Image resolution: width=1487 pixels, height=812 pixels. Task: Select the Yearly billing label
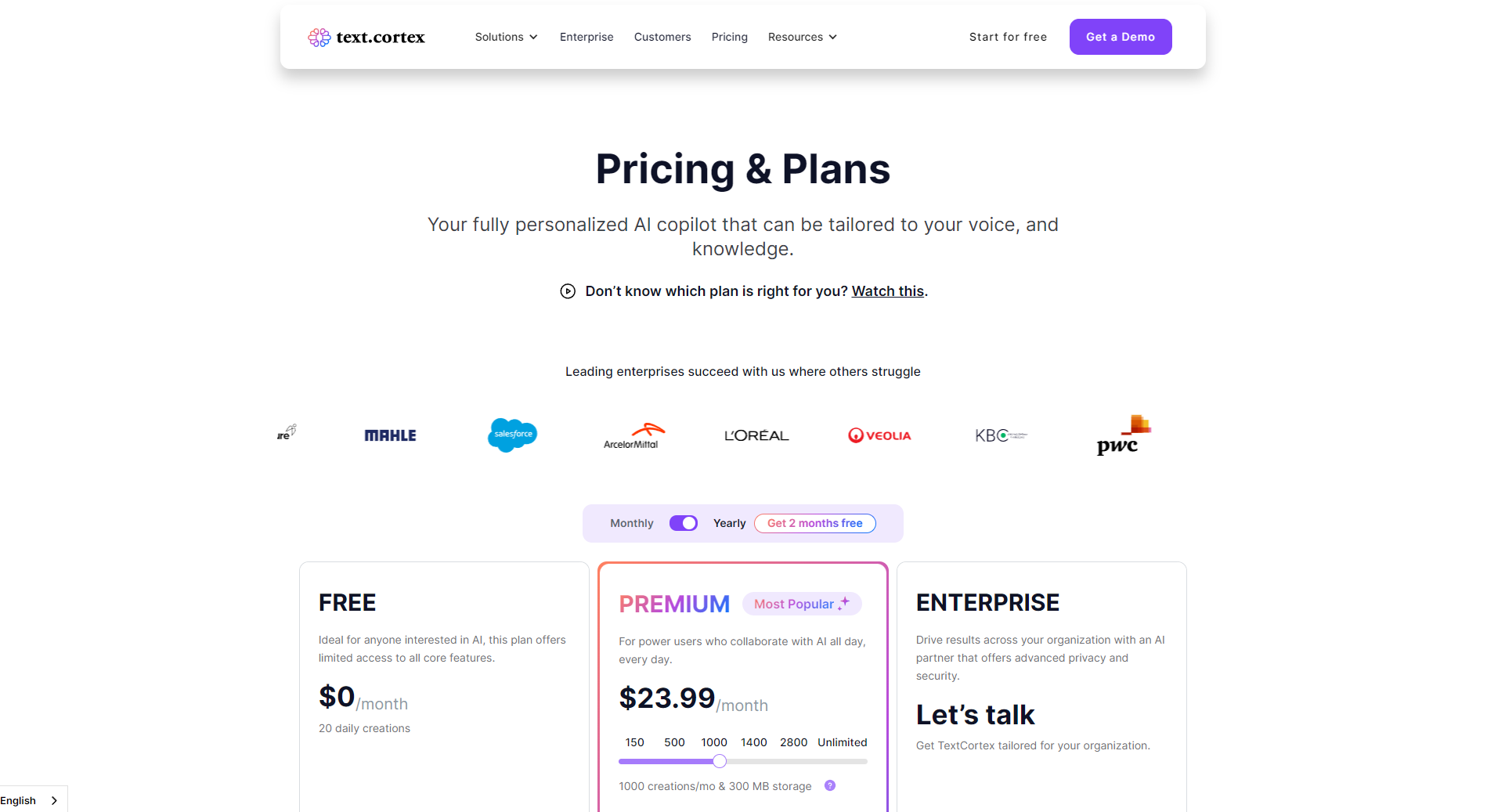729,523
